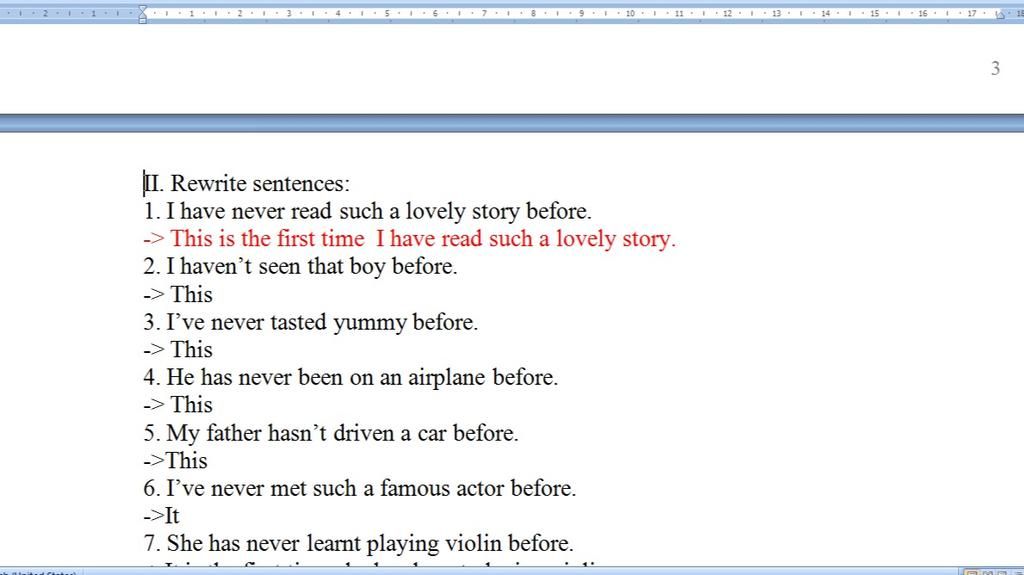The image size is (1024, 575).
Task: Click sentence 5 'My father hasn't driven a car'
Action: [x=331, y=433]
